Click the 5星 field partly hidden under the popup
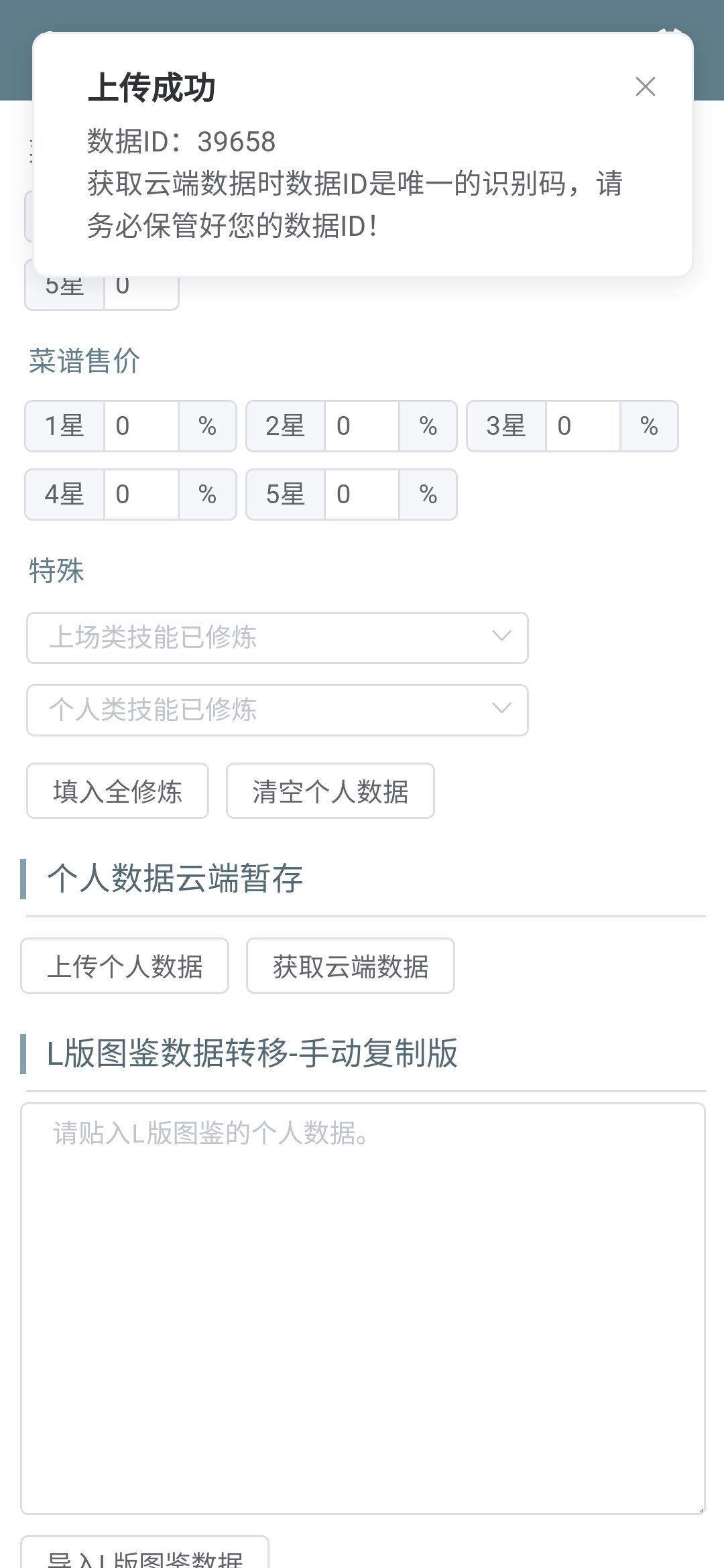The height and width of the screenshot is (1568, 724). point(141,291)
